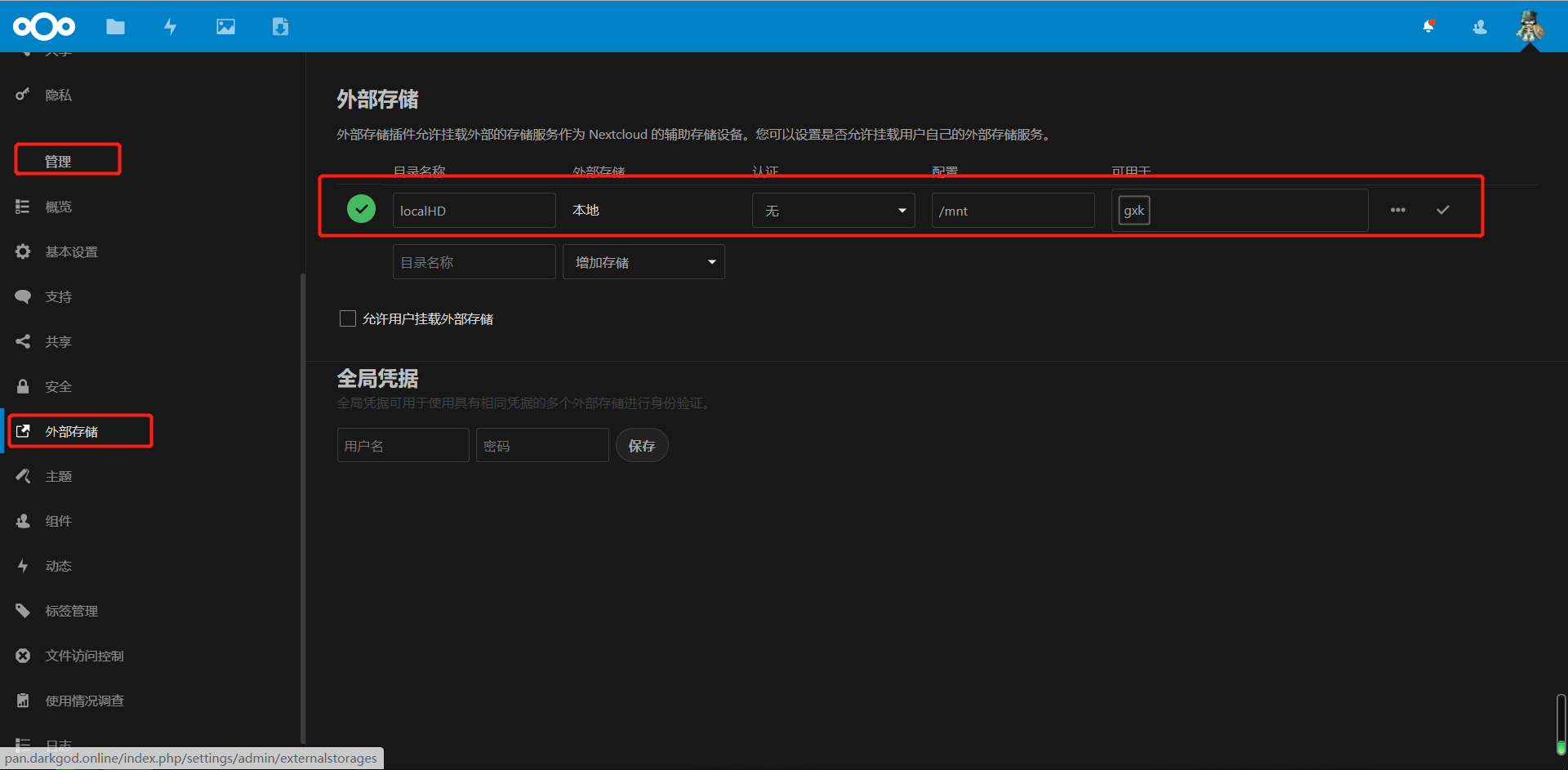The image size is (1568, 770).
Task: Open the Files app folder icon
Action: 115,27
